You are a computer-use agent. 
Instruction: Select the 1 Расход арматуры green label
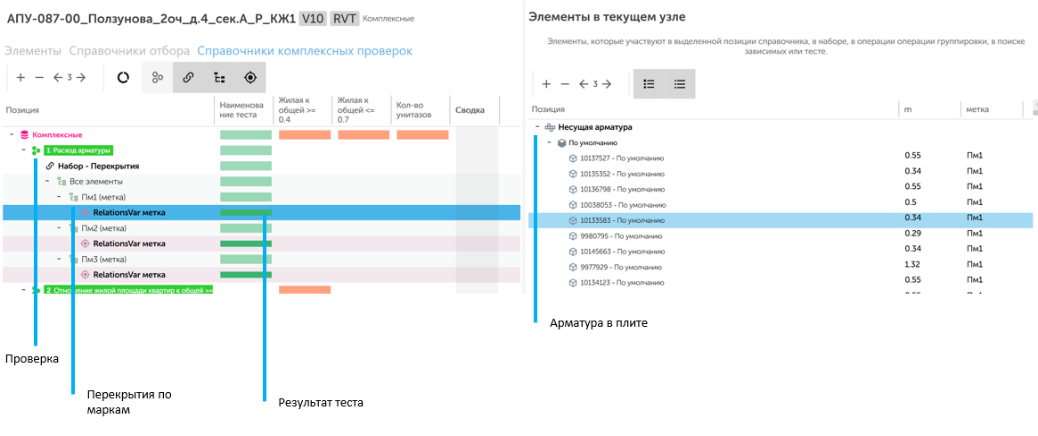click(78, 150)
